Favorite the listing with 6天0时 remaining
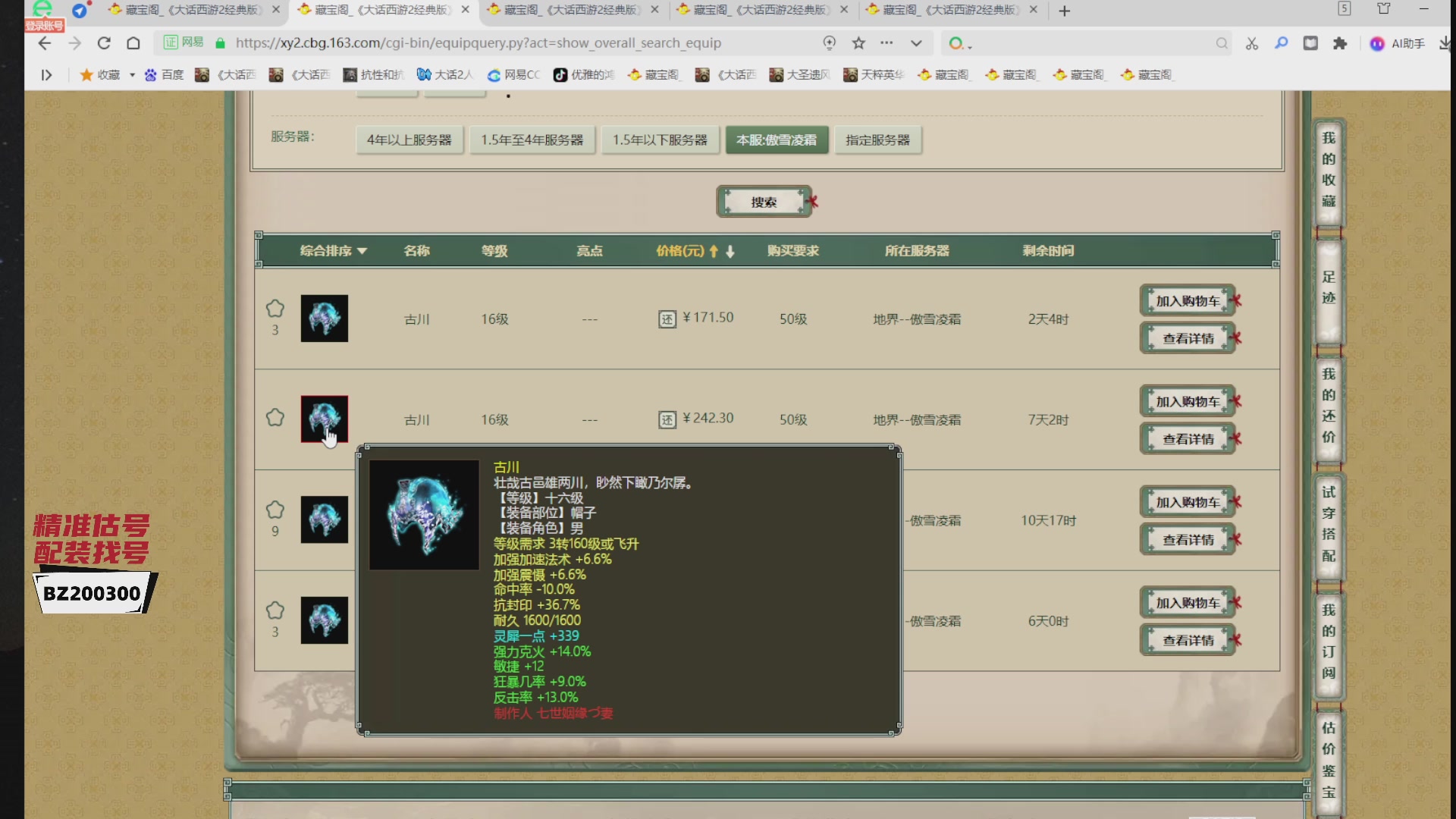This screenshot has width=1456, height=819. 275,610
